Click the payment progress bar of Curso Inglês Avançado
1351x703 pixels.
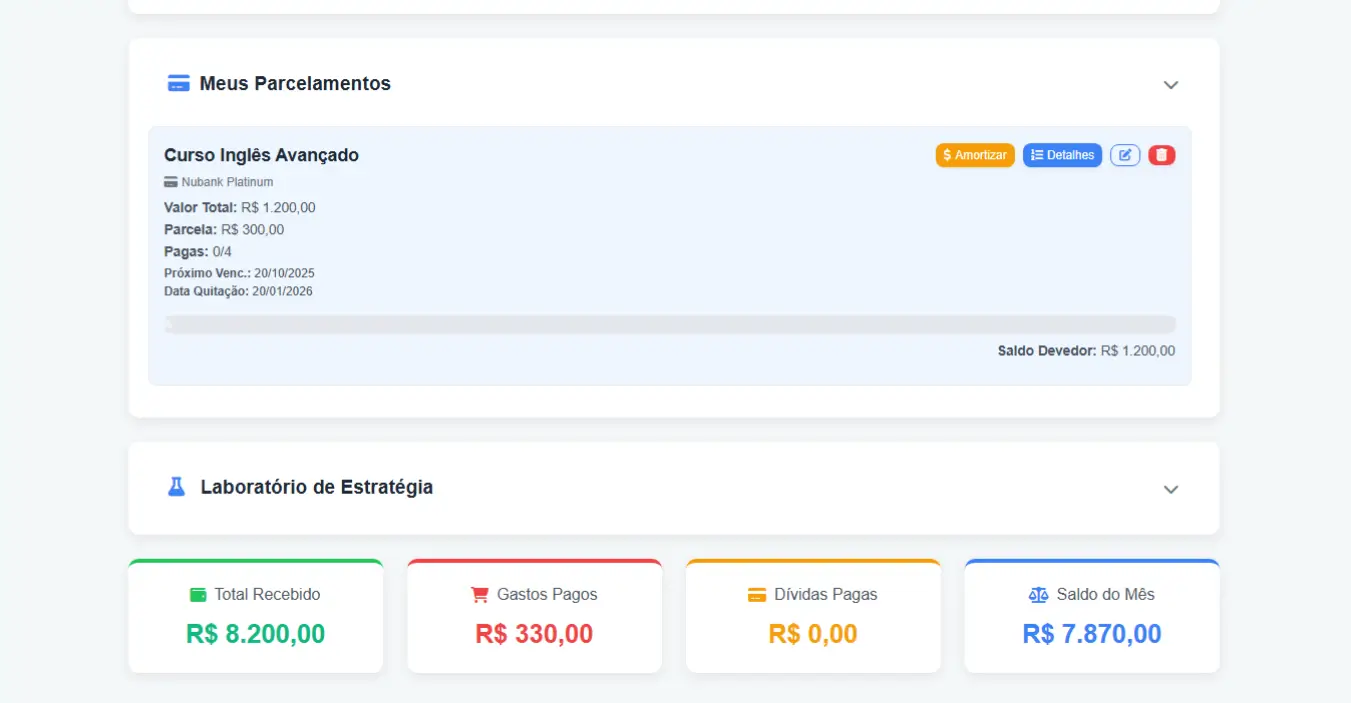pos(670,324)
